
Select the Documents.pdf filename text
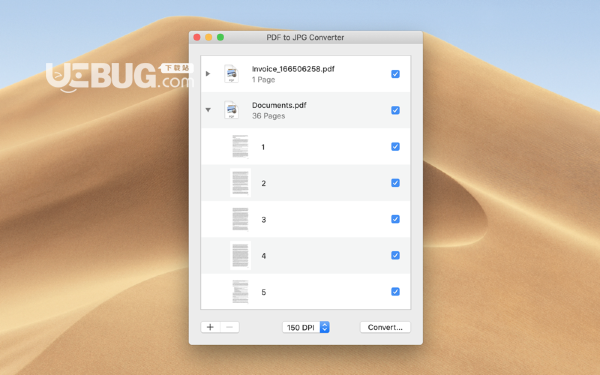pyautogui.click(x=279, y=105)
